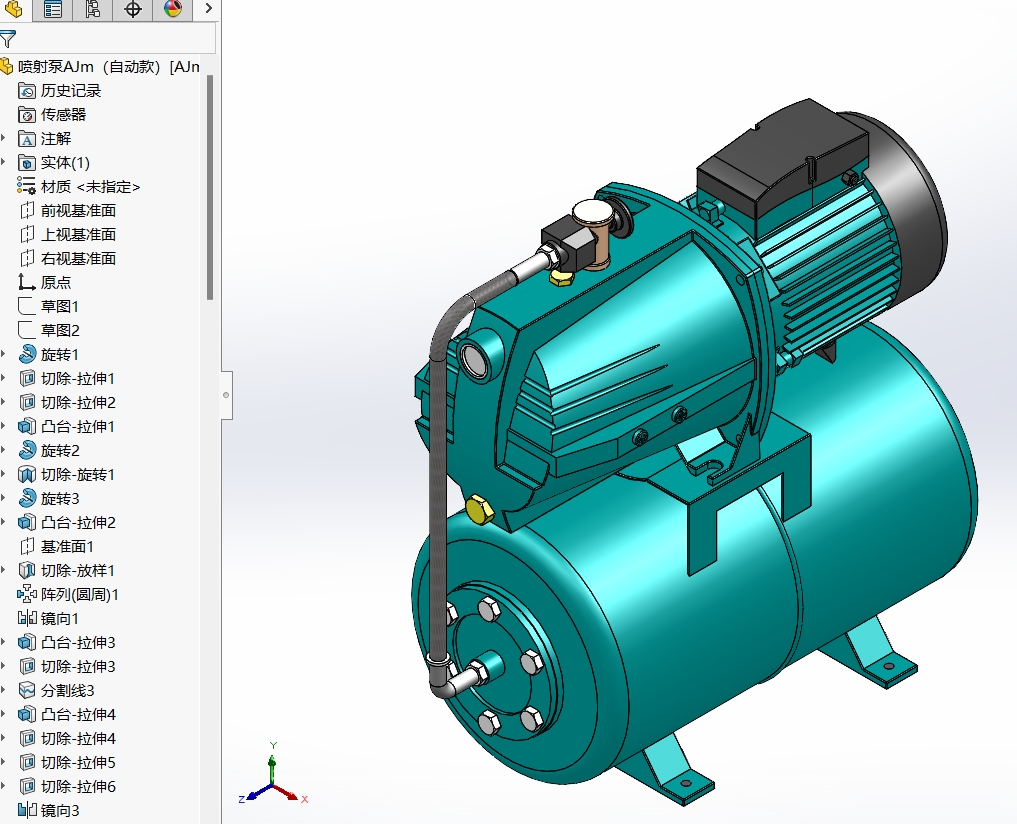The height and width of the screenshot is (824, 1017).
Task: Select the 历史记录 folder icon
Action: pyautogui.click(x=27, y=90)
